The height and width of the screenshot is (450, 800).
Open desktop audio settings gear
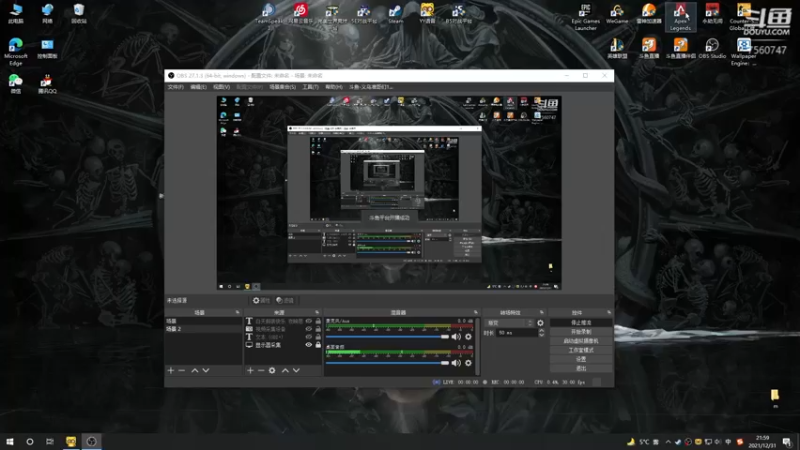pos(468,363)
